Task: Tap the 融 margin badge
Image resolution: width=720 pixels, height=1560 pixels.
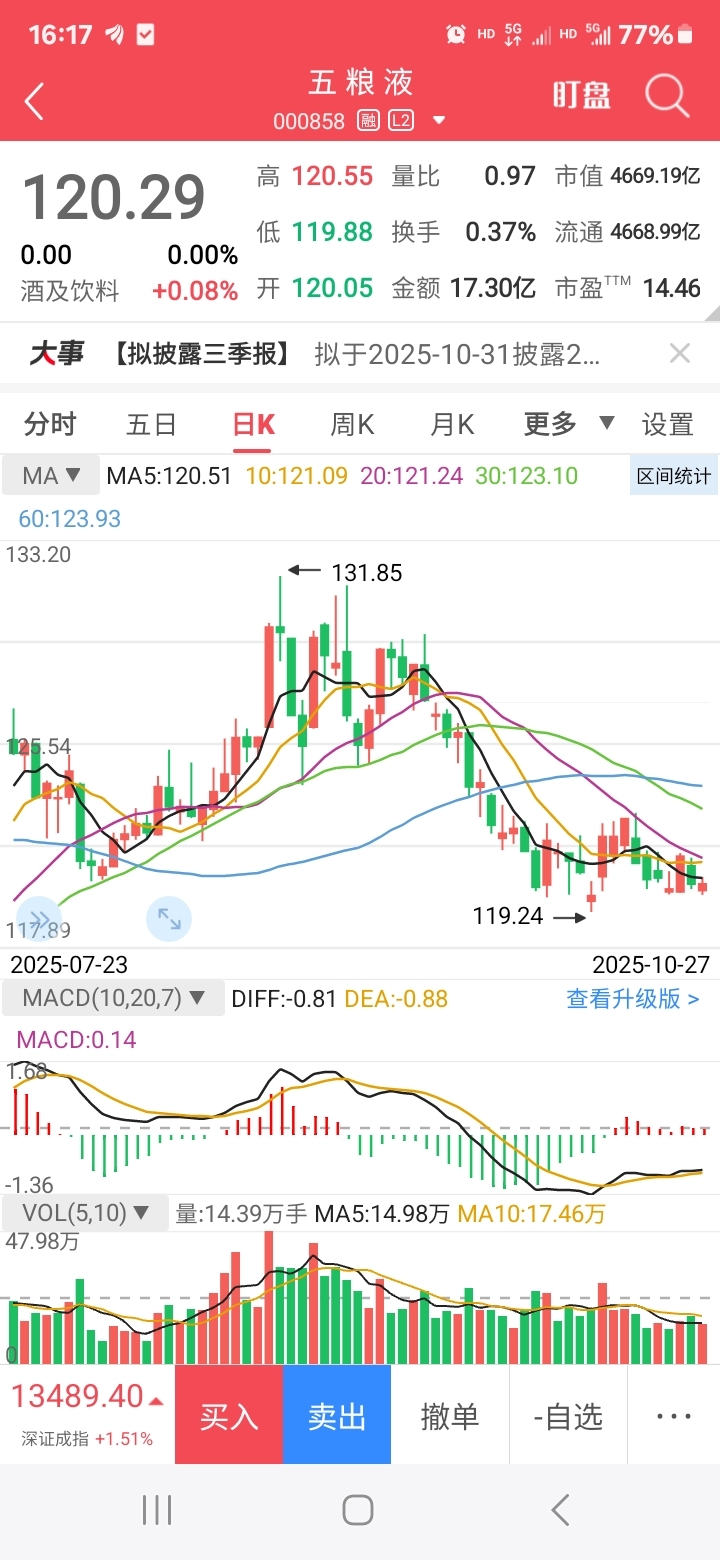Action: (368, 121)
